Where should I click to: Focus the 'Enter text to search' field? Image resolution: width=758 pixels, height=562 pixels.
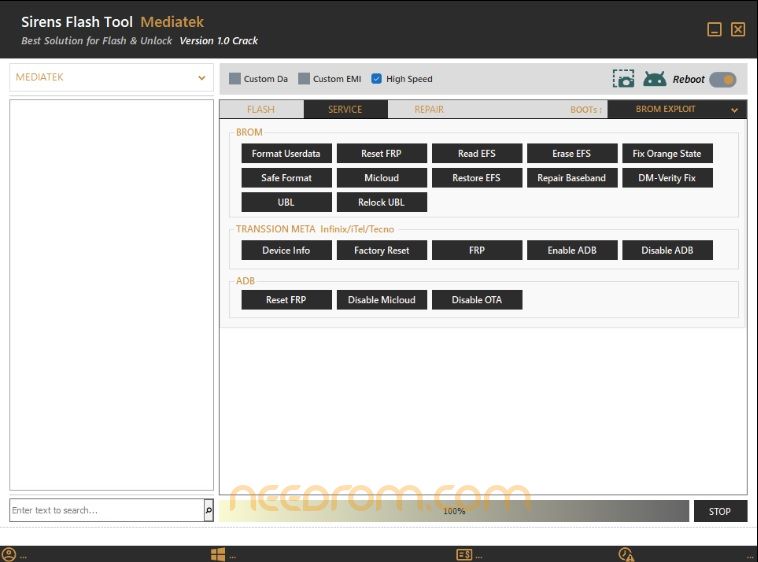click(105, 510)
